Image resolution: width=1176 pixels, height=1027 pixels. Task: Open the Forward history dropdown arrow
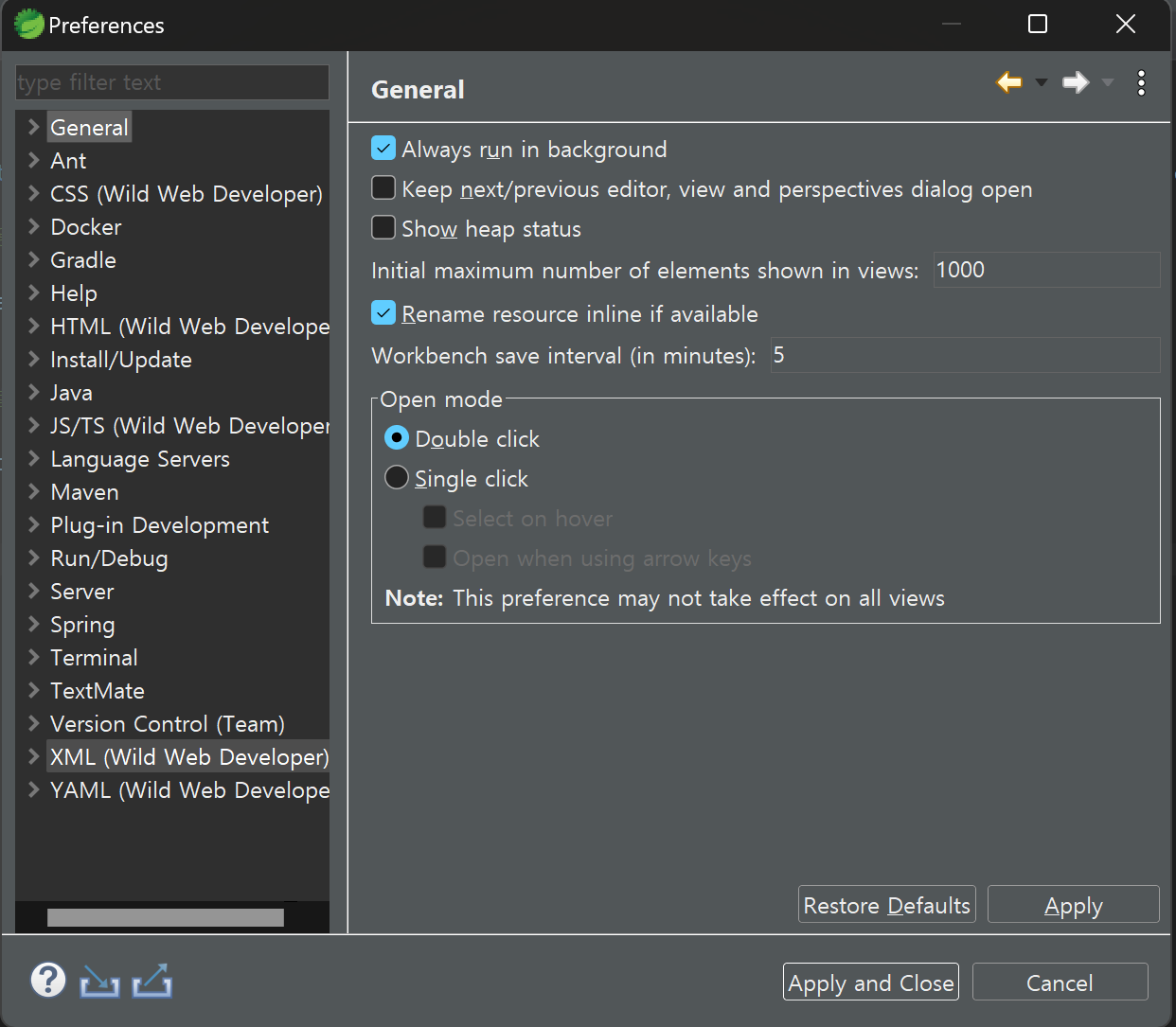1108,82
